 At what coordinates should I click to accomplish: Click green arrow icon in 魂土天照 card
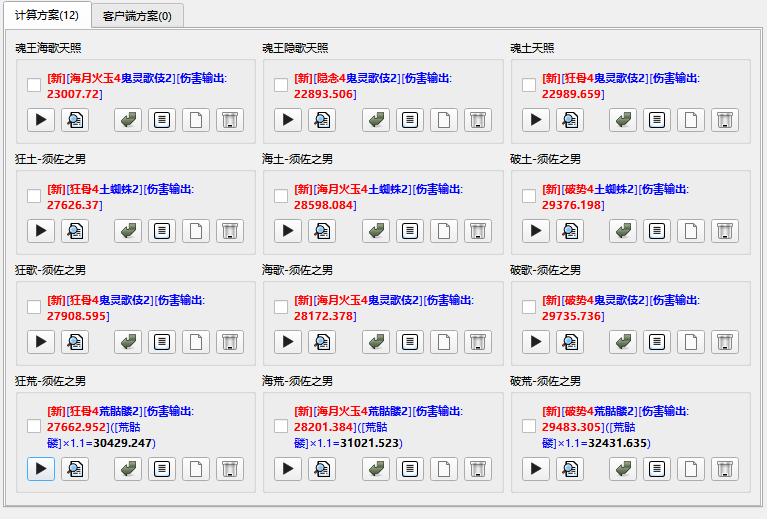(623, 120)
